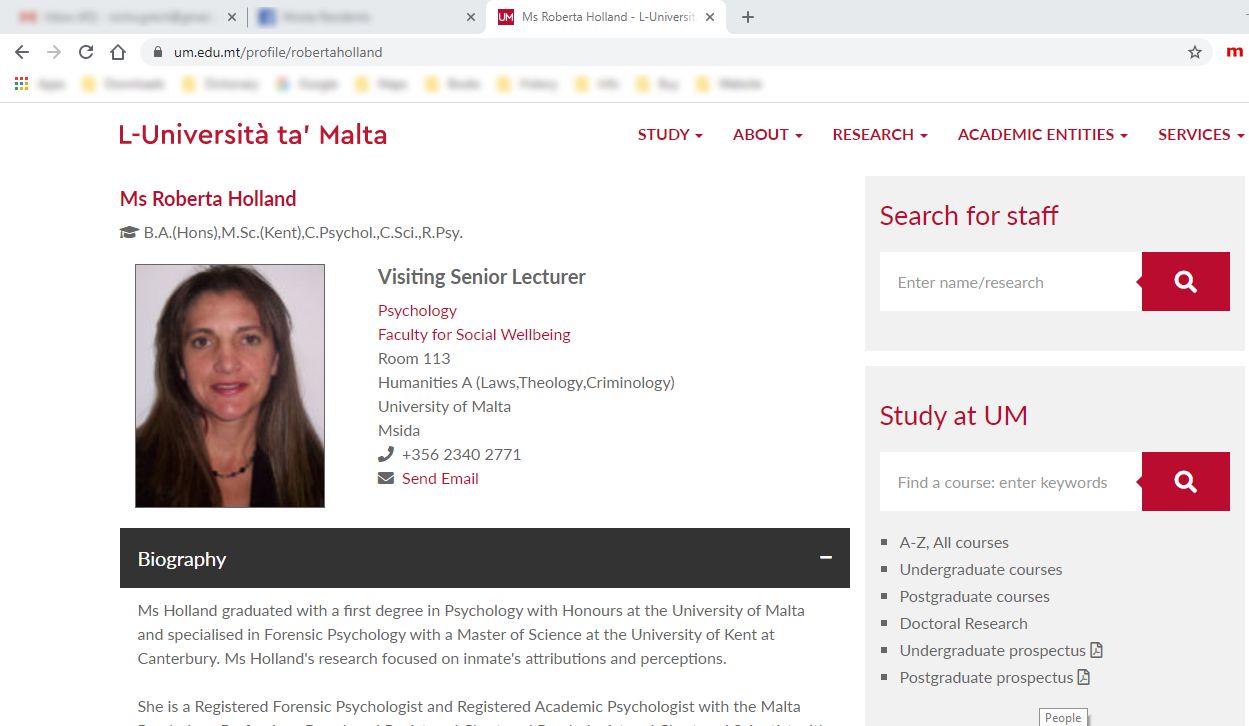Open the browser home page
The height and width of the screenshot is (726, 1249).
[118, 52]
